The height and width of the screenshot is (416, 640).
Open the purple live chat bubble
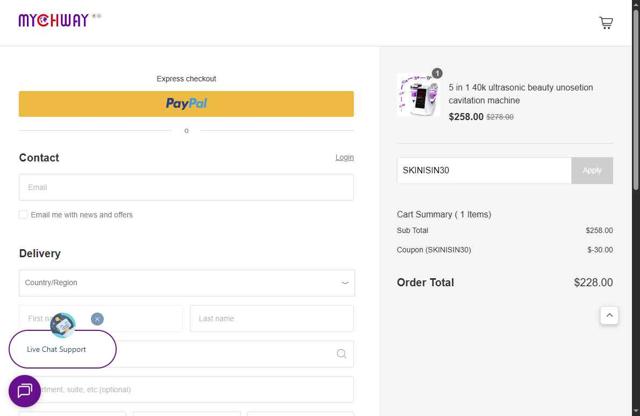[24, 391]
